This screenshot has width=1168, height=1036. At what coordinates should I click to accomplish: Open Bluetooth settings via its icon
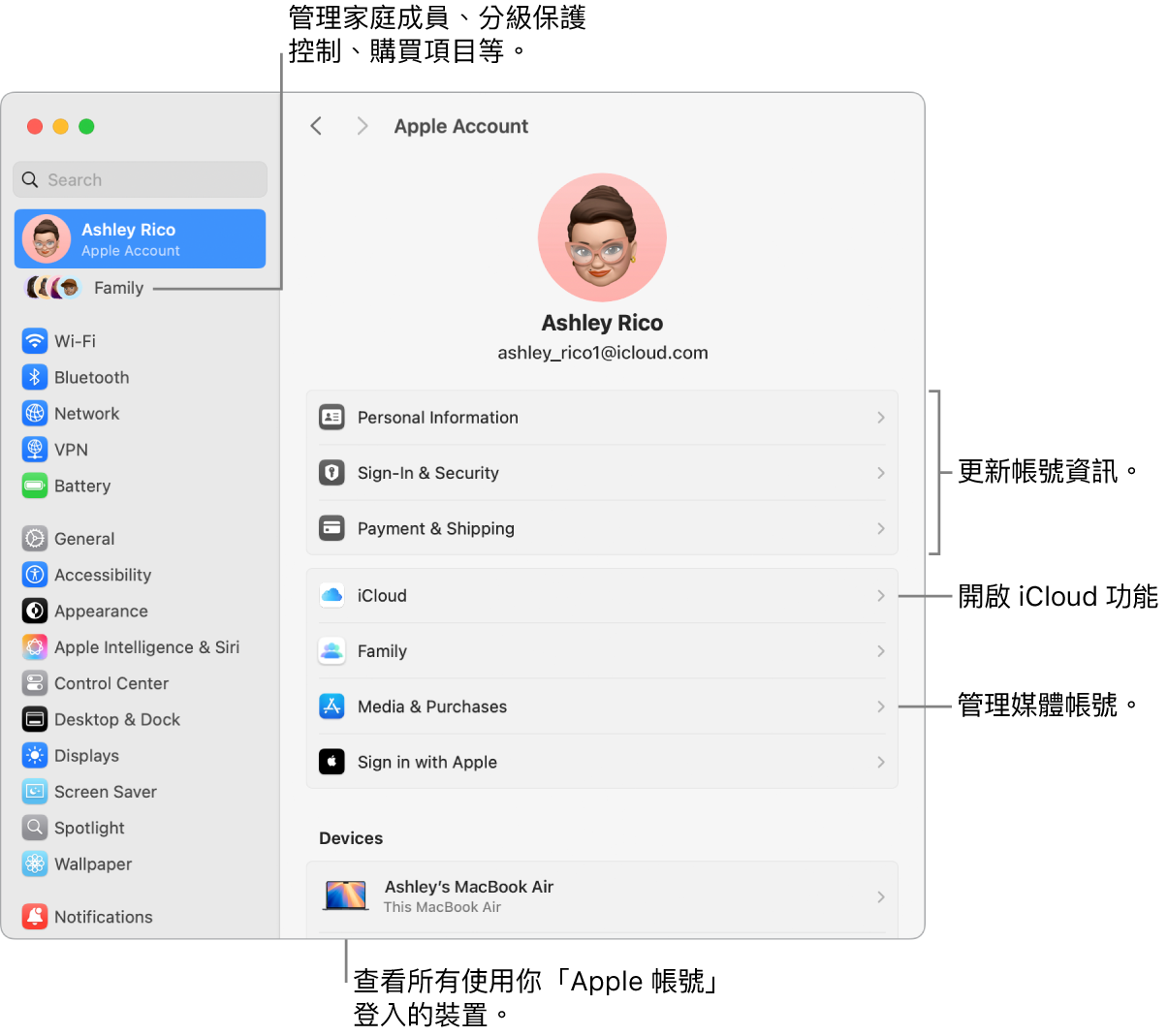(35, 377)
